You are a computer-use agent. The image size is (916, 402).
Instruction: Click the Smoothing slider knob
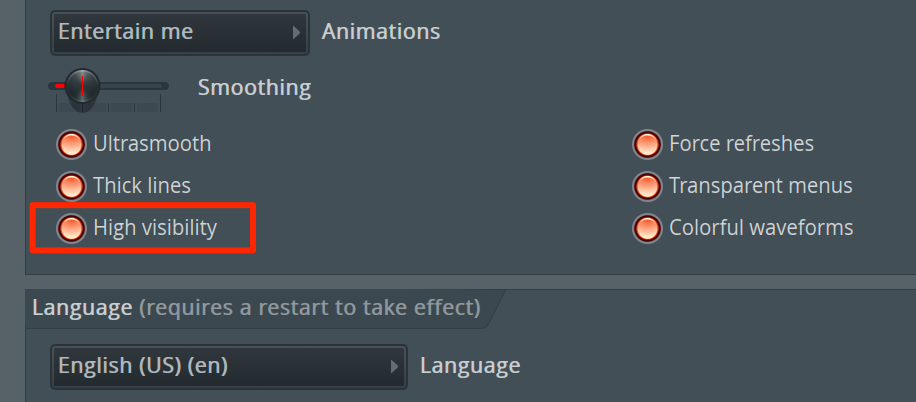pyautogui.click(x=83, y=86)
